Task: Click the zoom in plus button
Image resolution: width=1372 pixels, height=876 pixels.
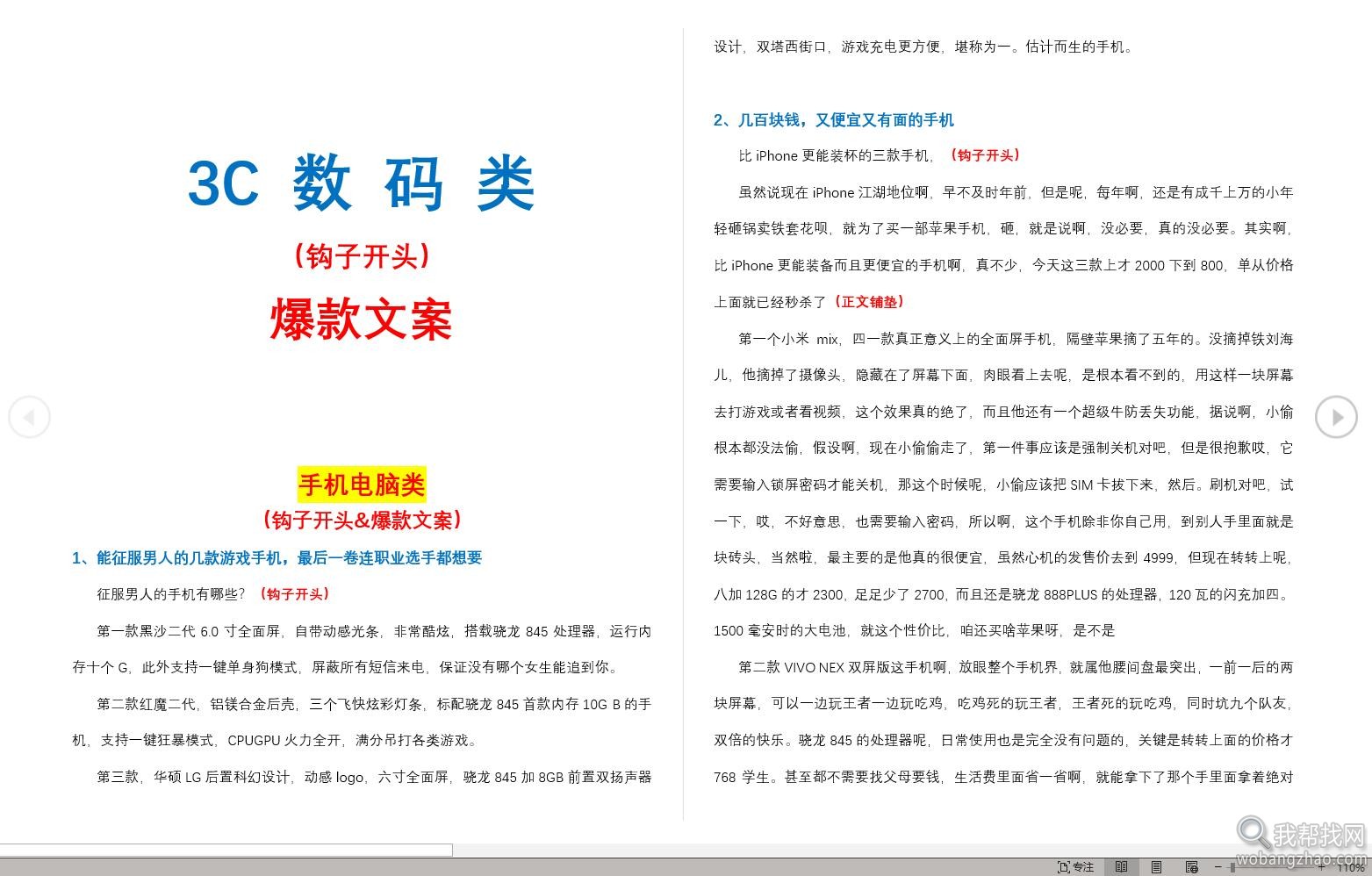Action: (1321, 867)
